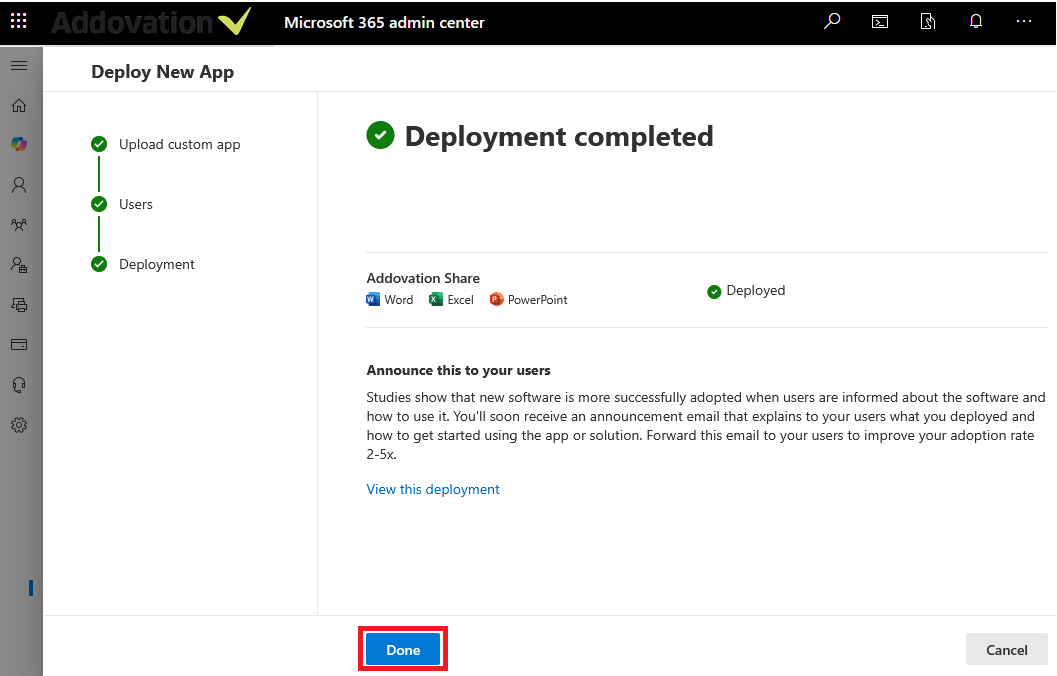Image resolution: width=1057 pixels, height=676 pixels.
Task: Open Resources printer icon in sidebar
Action: [x=19, y=304]
